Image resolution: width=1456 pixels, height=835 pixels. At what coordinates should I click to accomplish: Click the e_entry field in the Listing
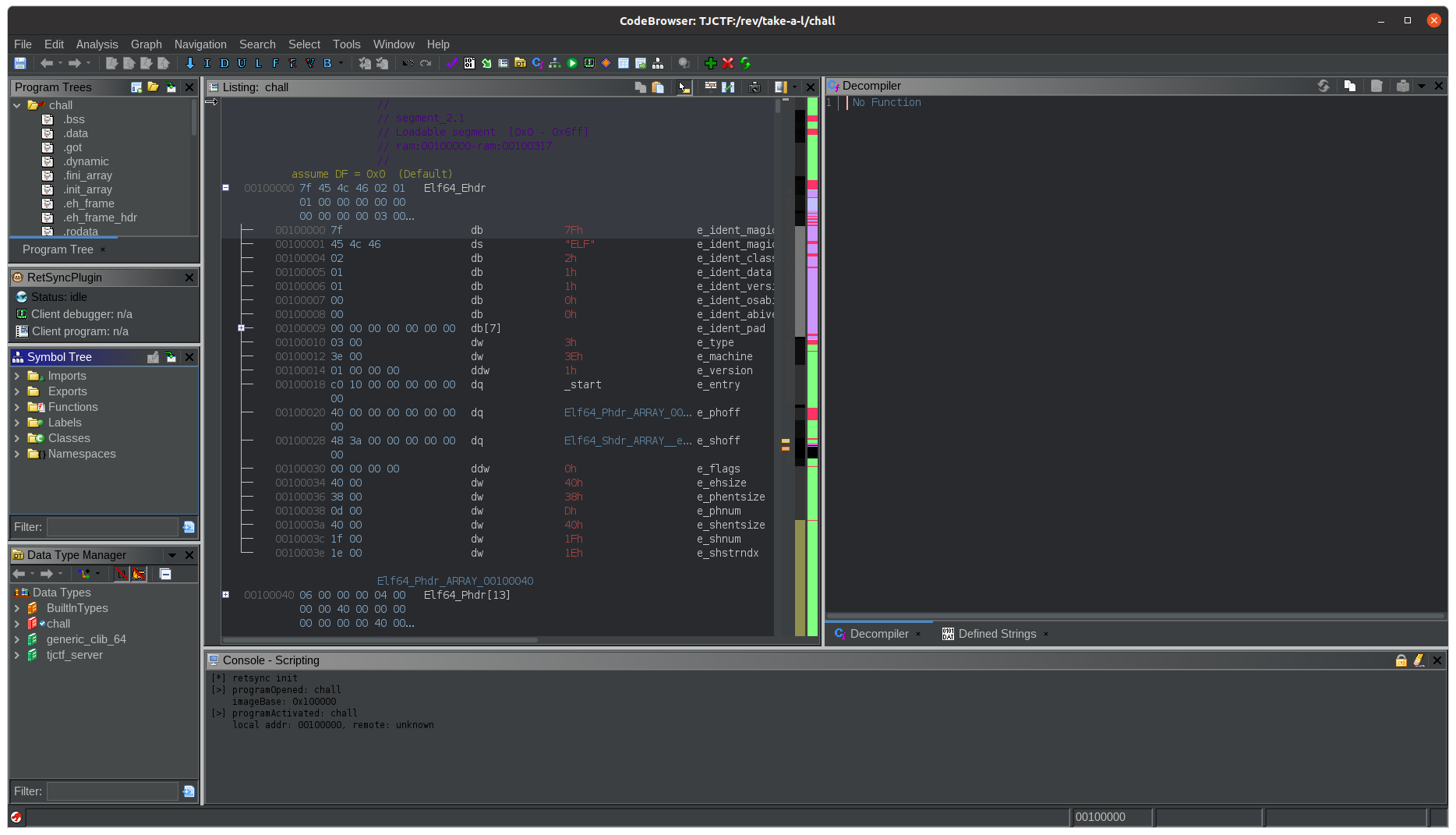point(718,384)
